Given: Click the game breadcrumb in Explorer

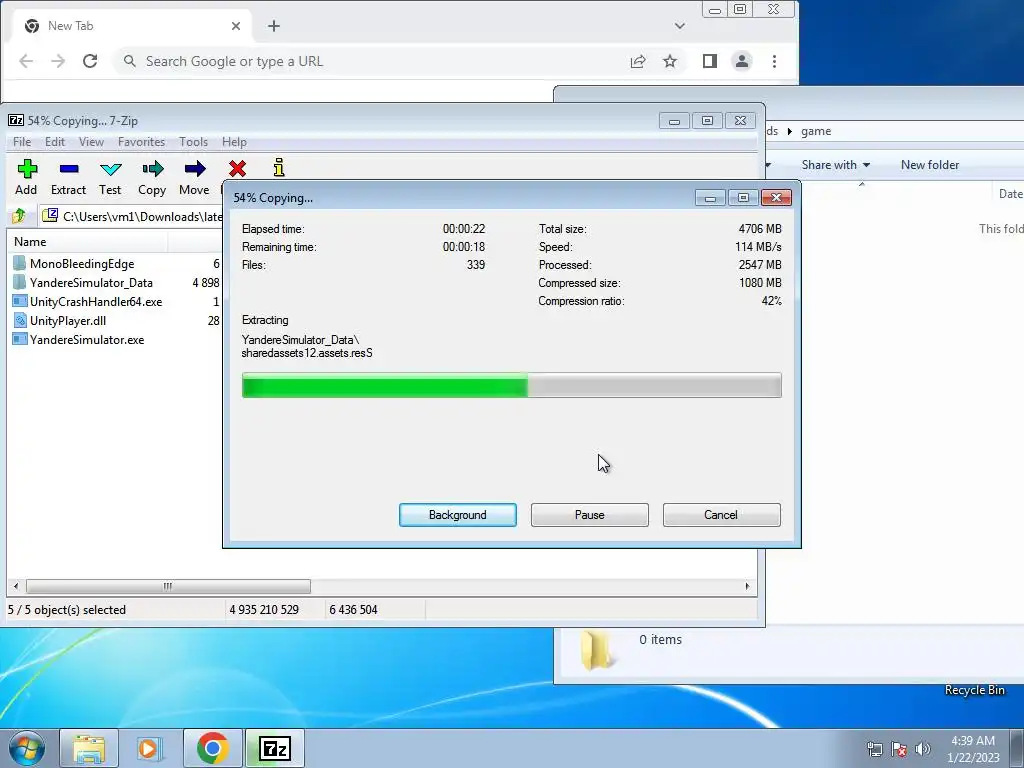Looking at the screenshot, I should point(816,131).
